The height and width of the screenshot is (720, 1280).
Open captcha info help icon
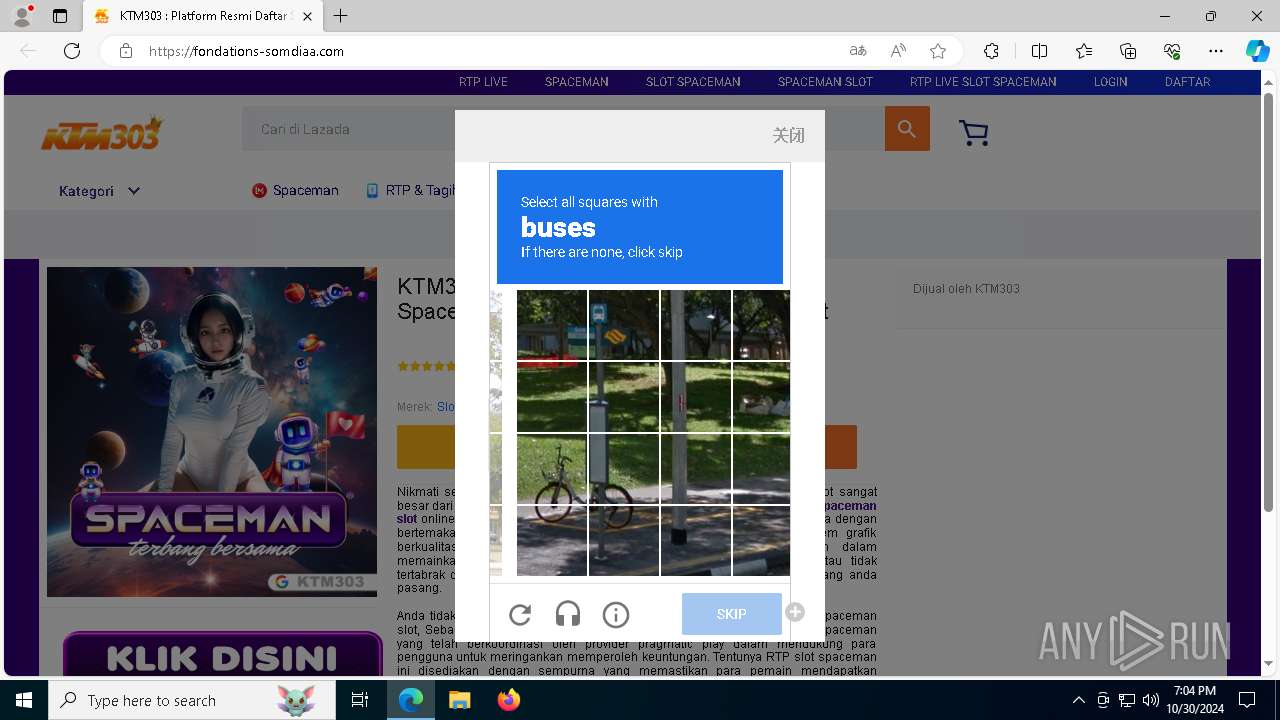coord(616,615)
